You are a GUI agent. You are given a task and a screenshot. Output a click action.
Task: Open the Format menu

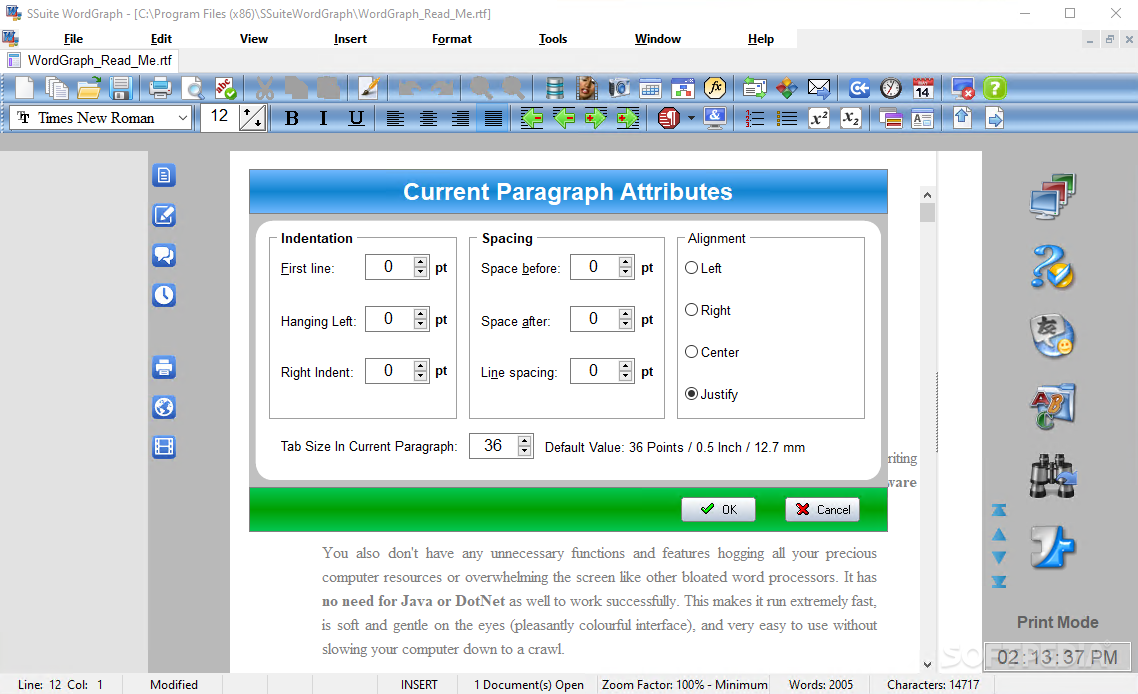pyautogui.click(x=451, y=39)
